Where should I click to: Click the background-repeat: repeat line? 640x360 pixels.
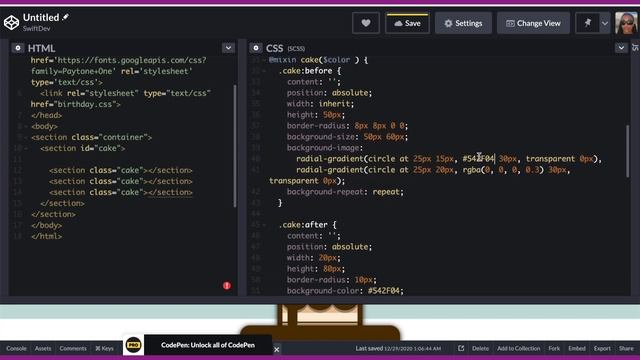(x=345, y=192)
